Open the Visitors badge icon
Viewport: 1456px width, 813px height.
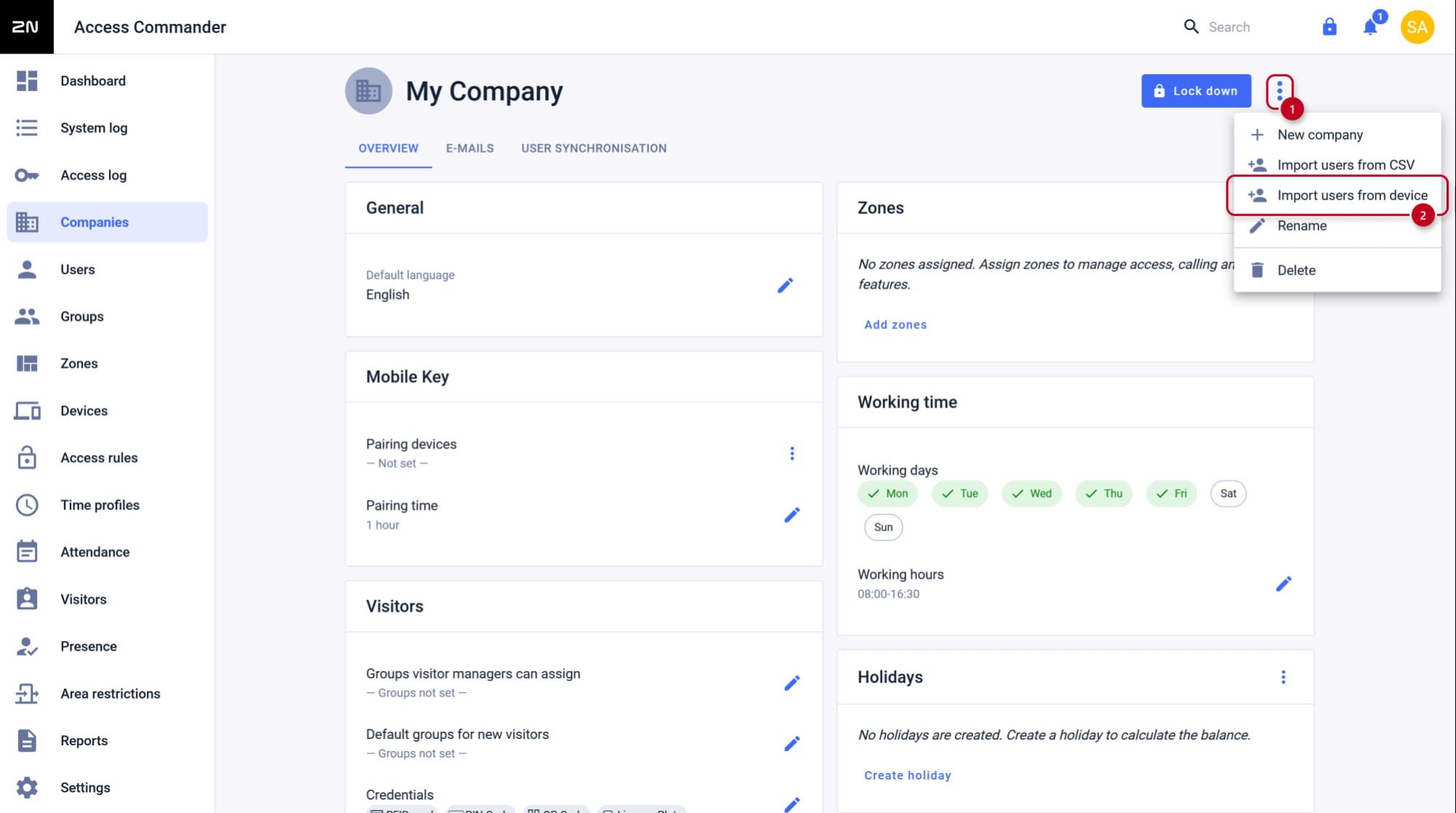coord(27,599)
